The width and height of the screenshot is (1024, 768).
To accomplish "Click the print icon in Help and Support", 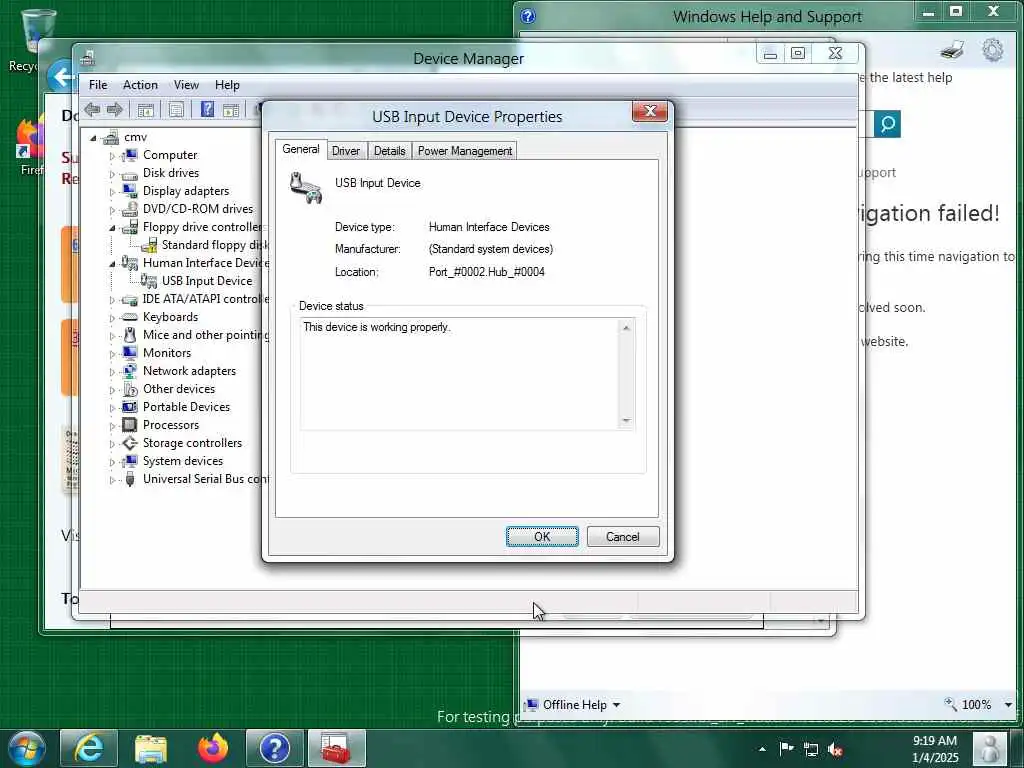I will pos(952,50).
